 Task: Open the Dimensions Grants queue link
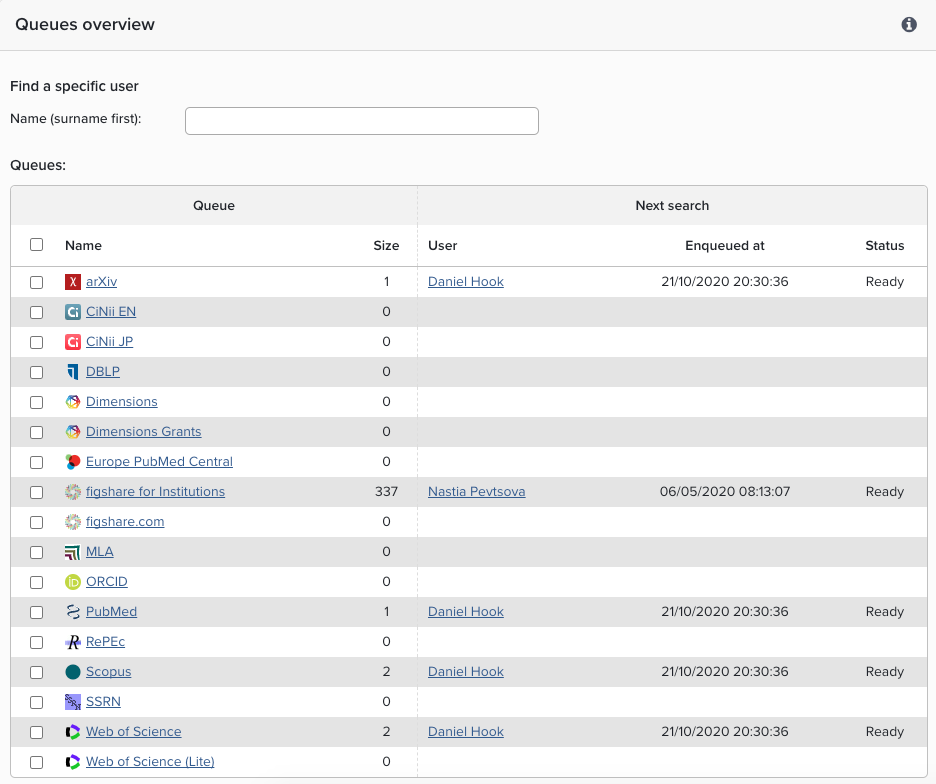[143, 432]
